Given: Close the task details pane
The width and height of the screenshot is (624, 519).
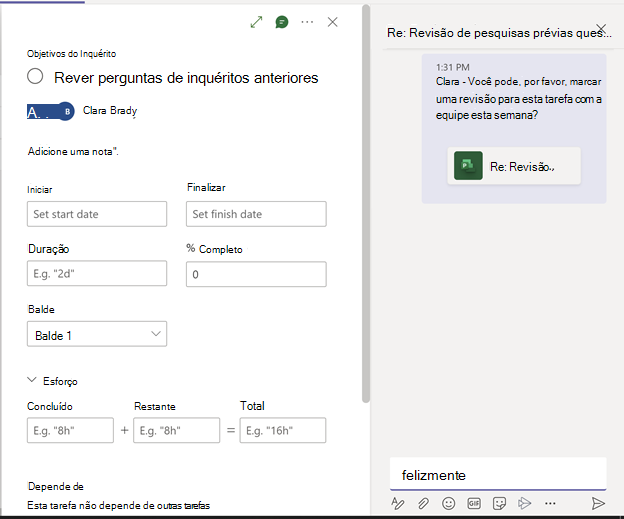Looking at the screenshot, I should (333, 22).
